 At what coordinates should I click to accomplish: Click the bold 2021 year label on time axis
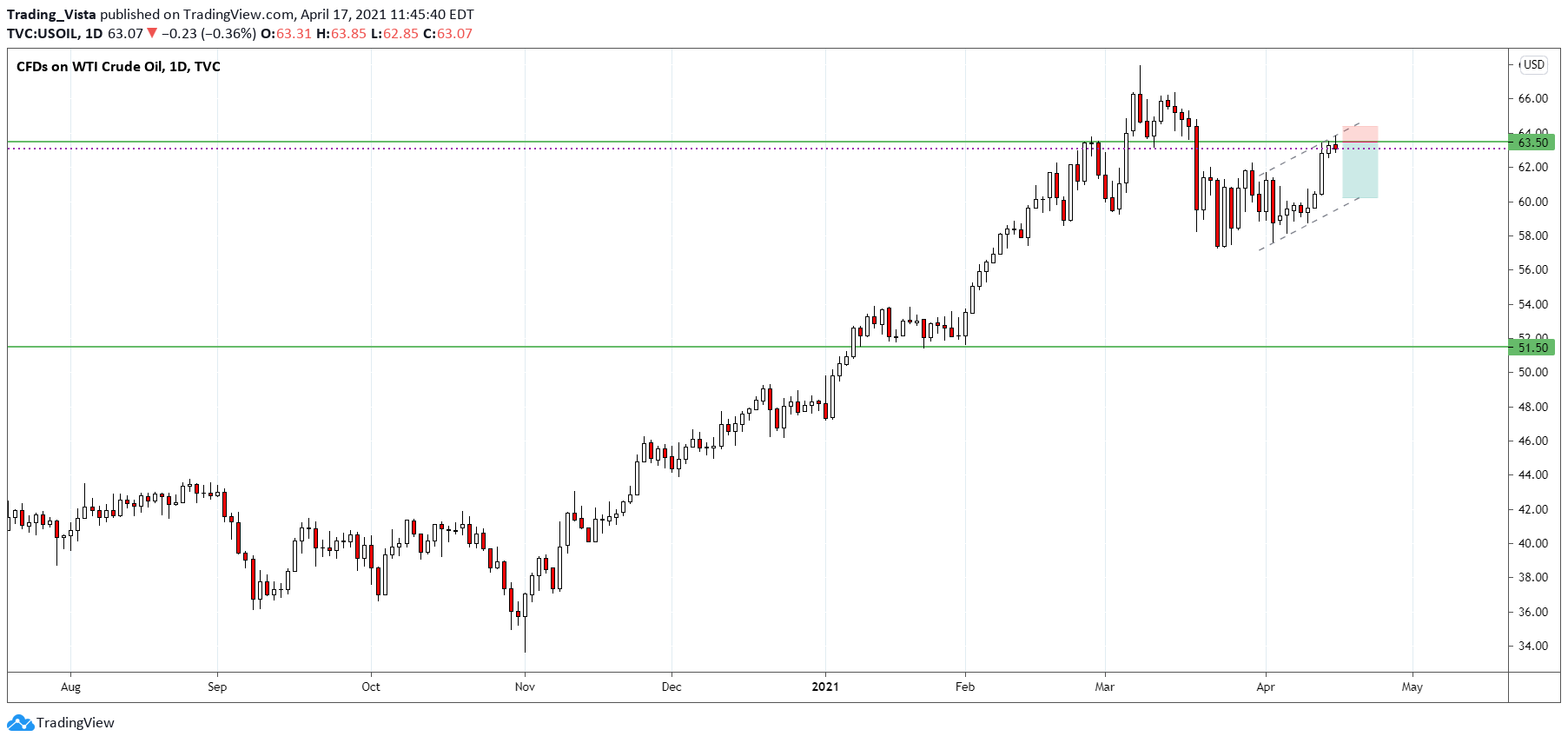pos(825,687)
